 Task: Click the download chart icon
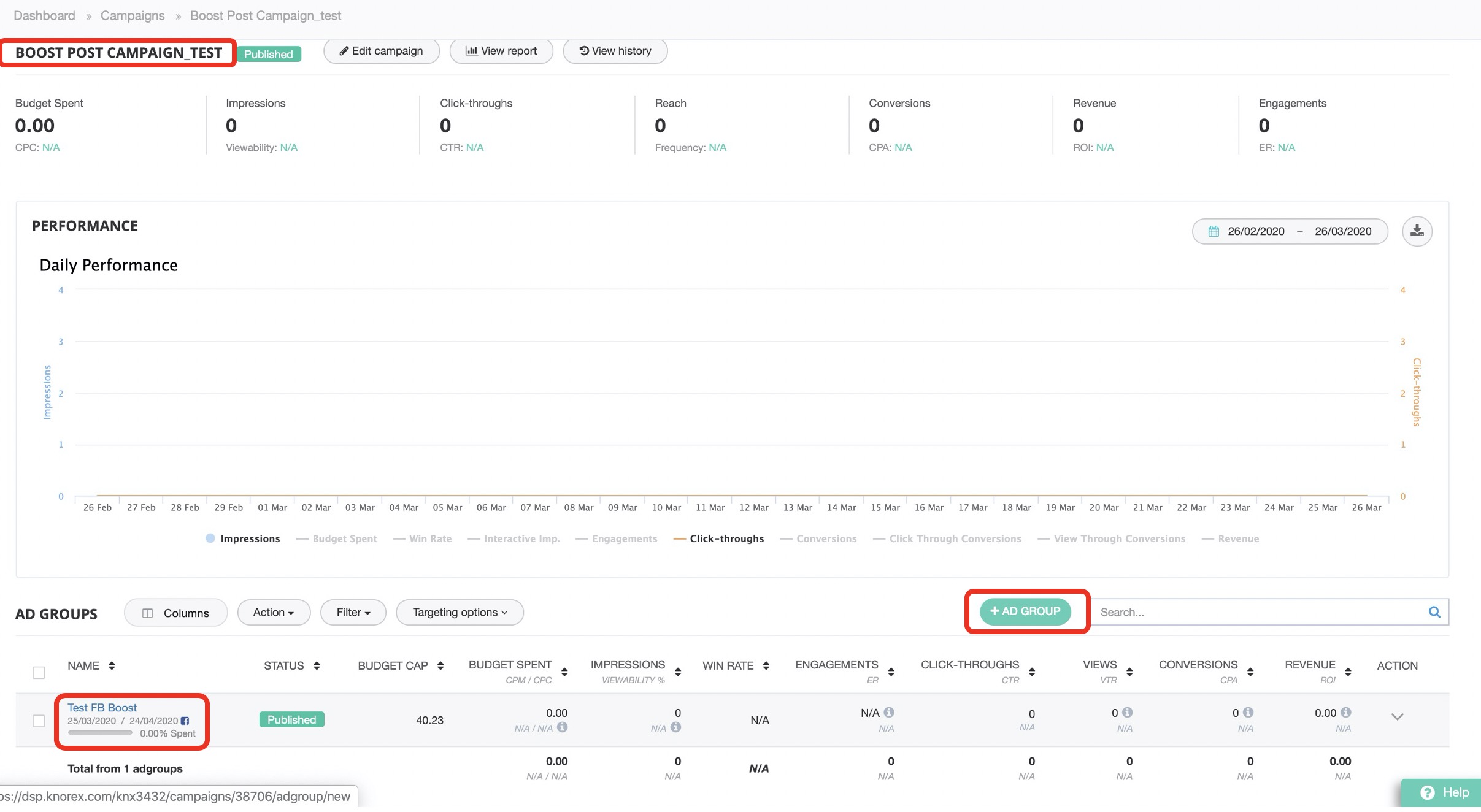[1417, 231]
